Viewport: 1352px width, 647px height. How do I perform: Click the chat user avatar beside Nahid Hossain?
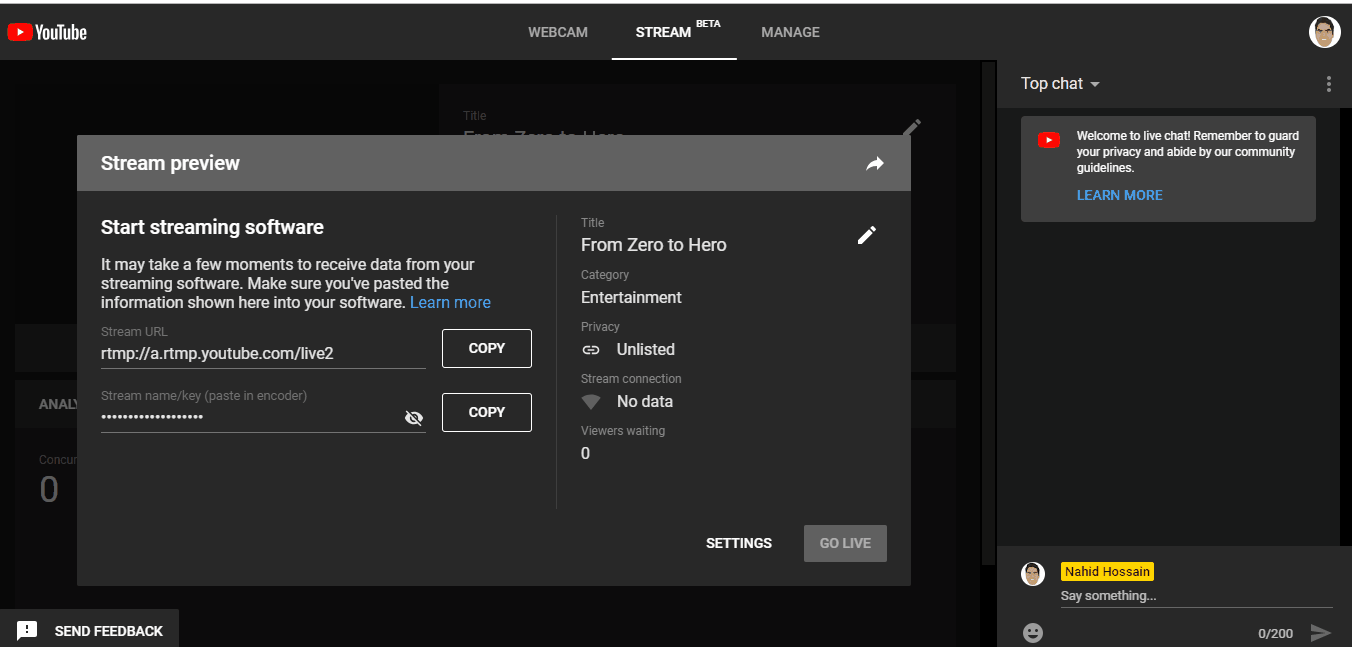pos(1033,574)
